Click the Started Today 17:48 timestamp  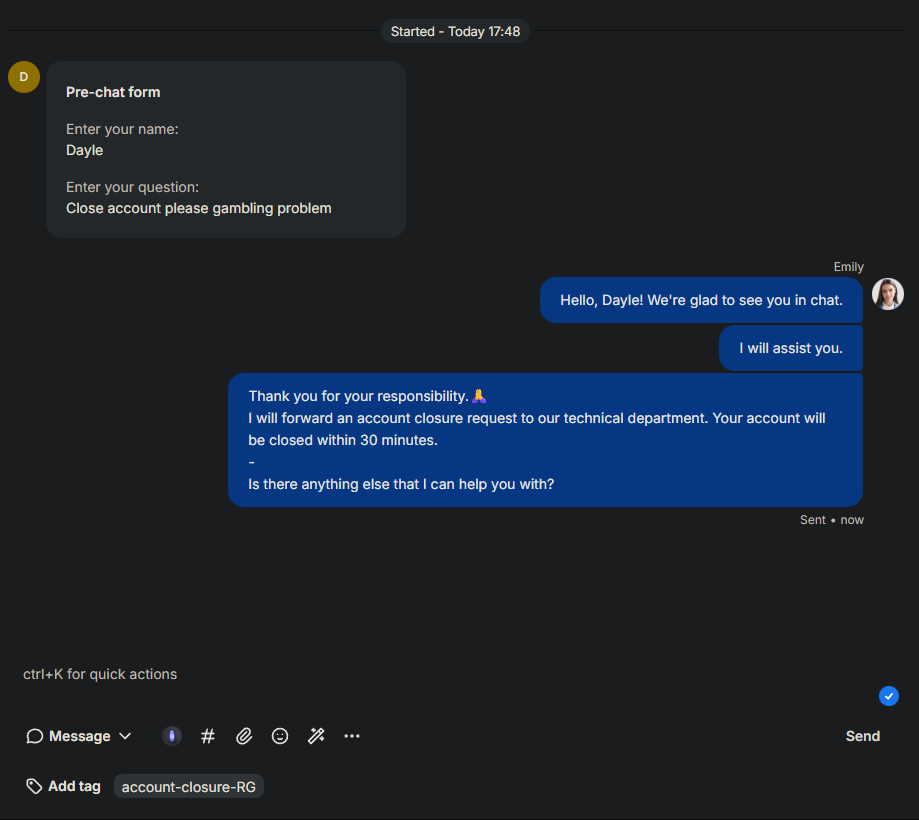tap(455, 32)
